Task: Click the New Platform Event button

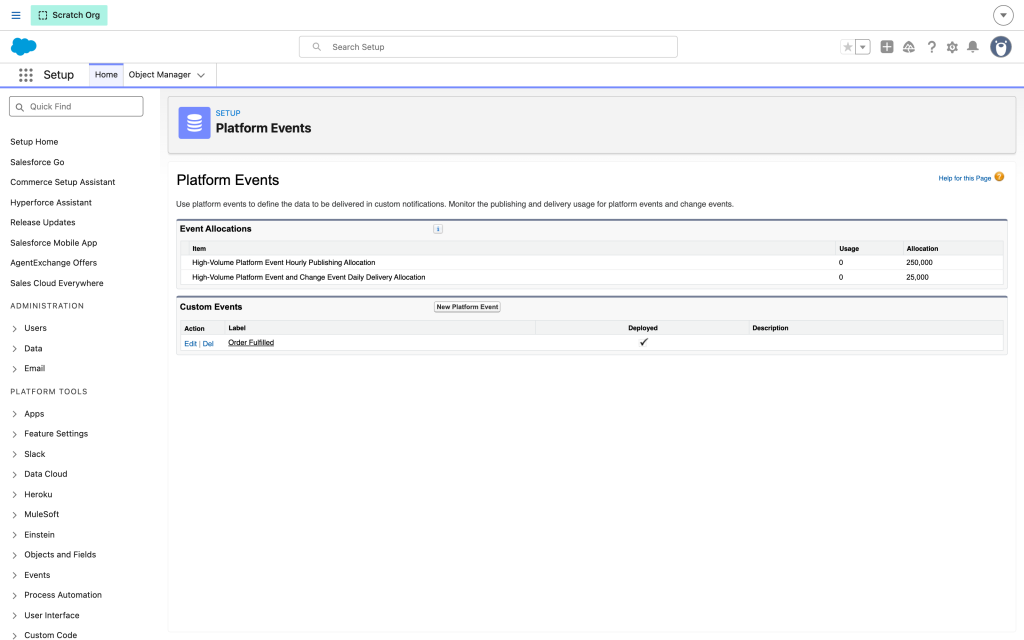Action: [467, 307]
